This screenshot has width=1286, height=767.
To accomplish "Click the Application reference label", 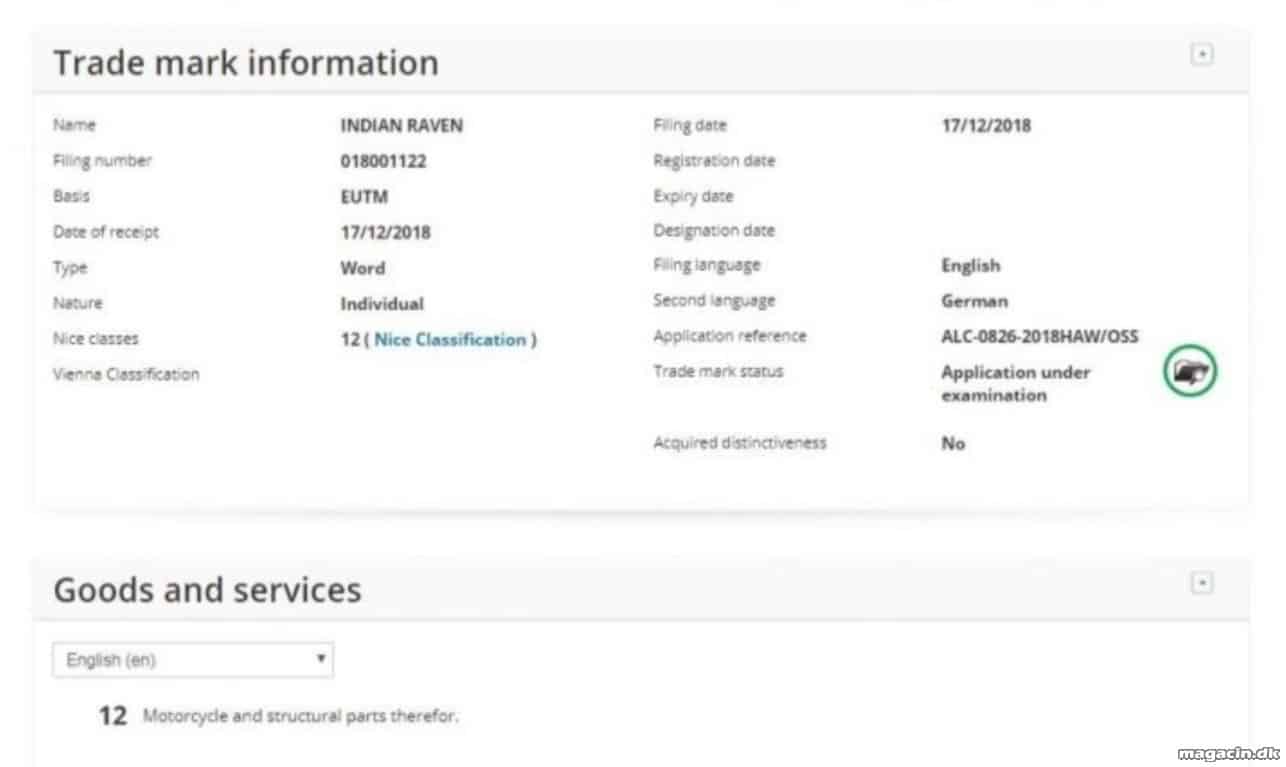I will click(x=729, y=336).
